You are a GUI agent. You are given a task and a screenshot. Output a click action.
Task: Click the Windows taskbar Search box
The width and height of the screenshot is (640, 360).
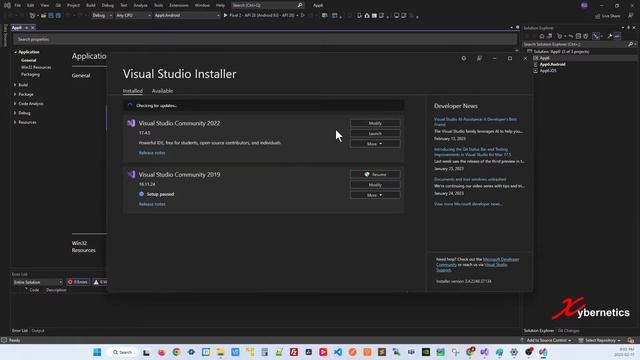[122, 352]
